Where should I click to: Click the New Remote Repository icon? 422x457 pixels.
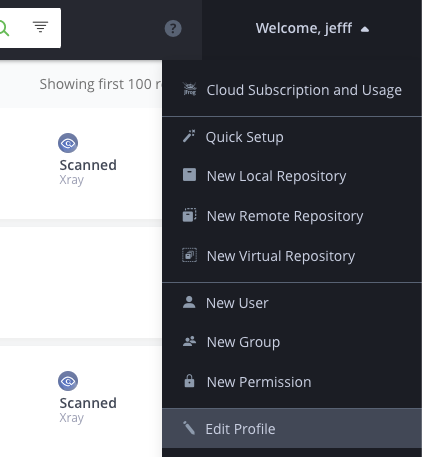tap(189, 215)
